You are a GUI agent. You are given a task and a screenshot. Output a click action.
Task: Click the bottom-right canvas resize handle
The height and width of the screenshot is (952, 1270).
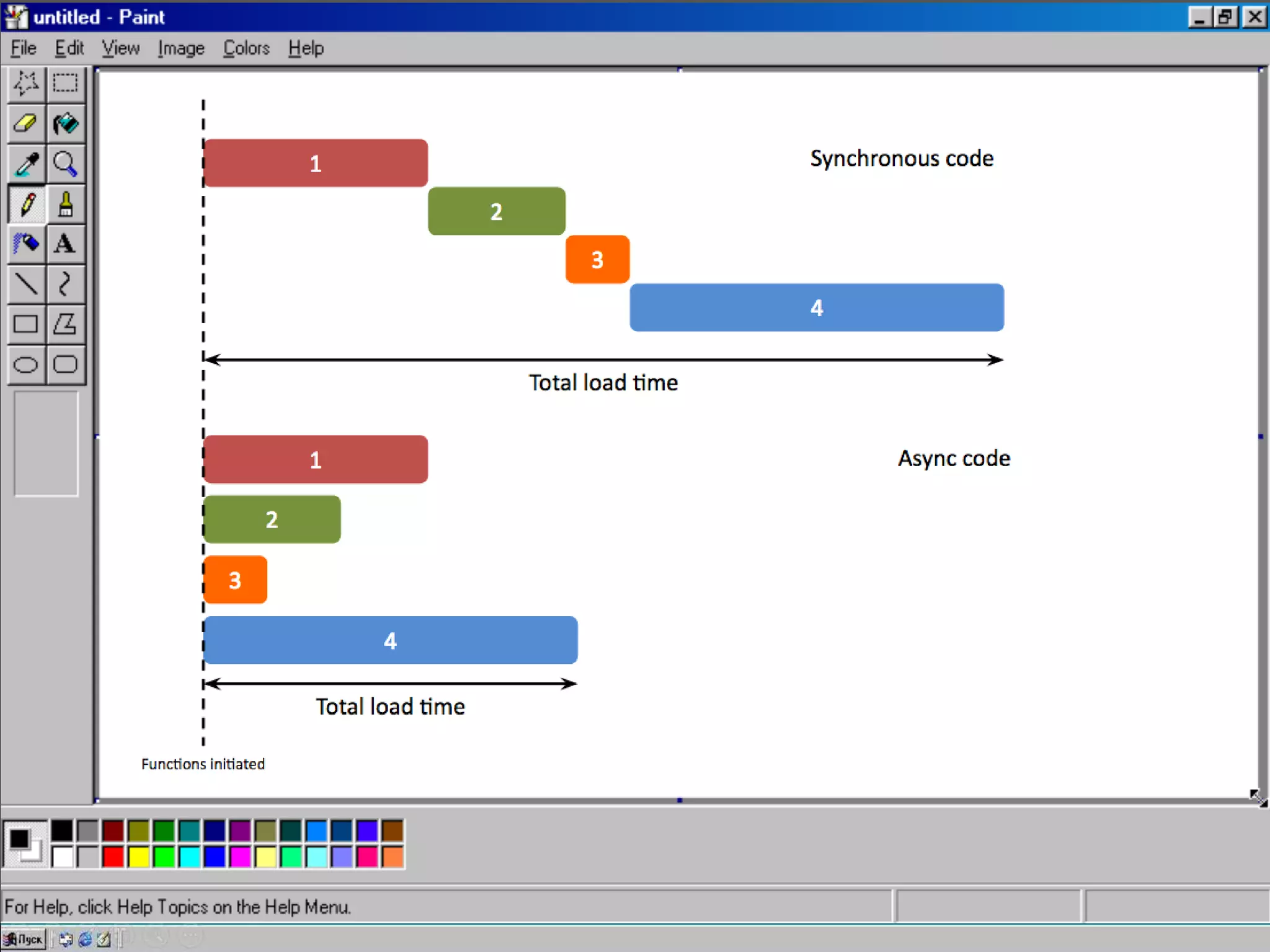[x=1261, y=800]
